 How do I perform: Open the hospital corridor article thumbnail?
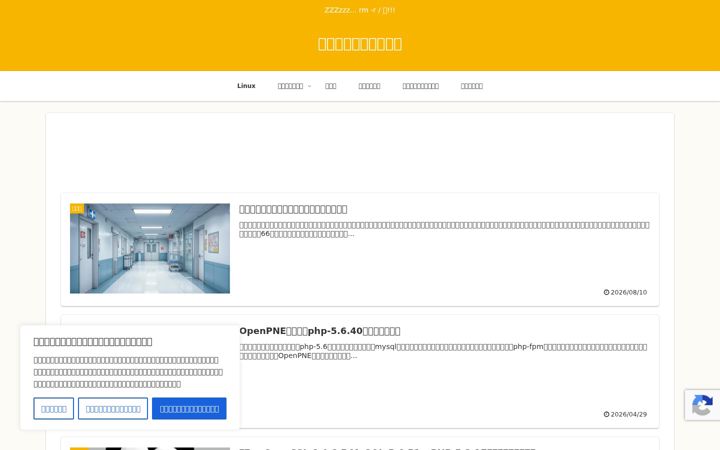(x=150, y=248)
